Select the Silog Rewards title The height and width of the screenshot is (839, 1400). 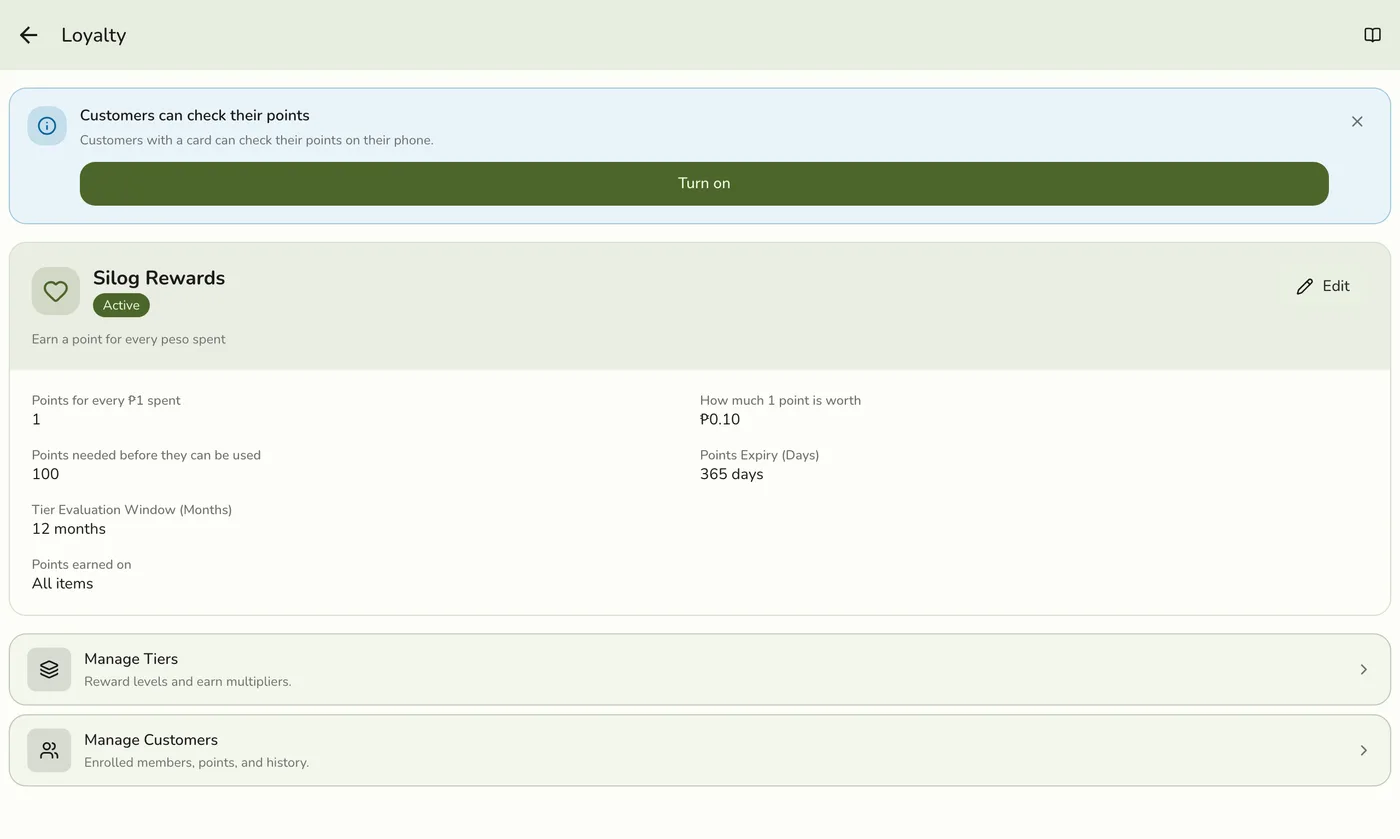coord(159,278)
